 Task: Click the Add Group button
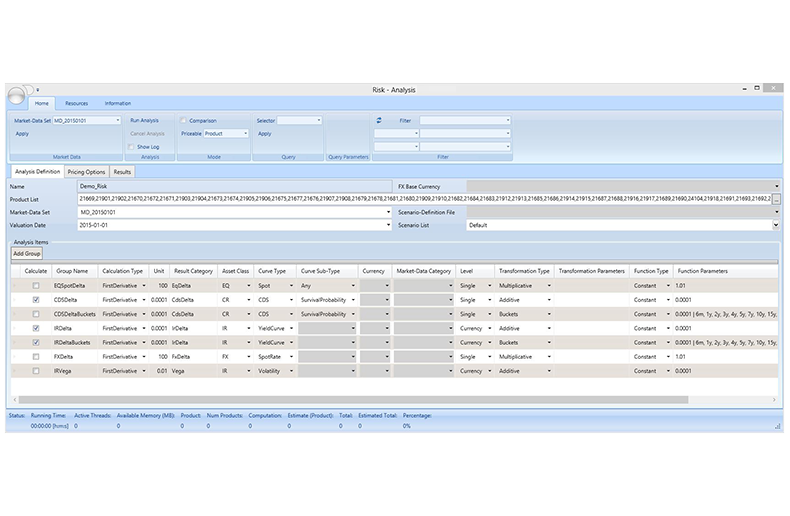pos(27,253)
